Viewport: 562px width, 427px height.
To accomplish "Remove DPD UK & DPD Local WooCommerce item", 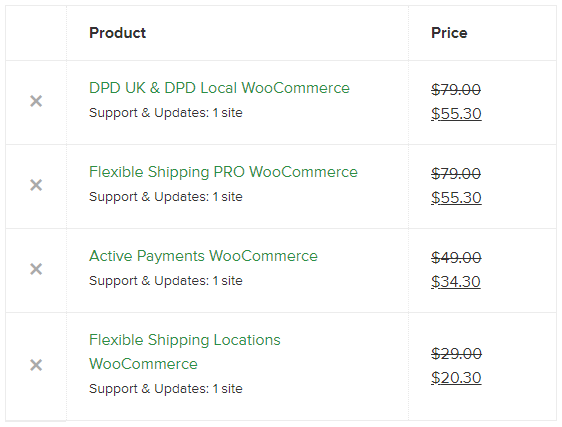I will [x=36, y=101].
